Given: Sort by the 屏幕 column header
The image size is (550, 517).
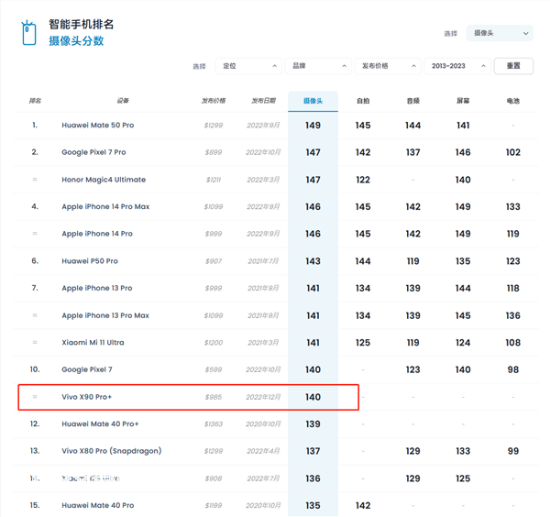Looking at the screenshot, I should tap(463, 101).
